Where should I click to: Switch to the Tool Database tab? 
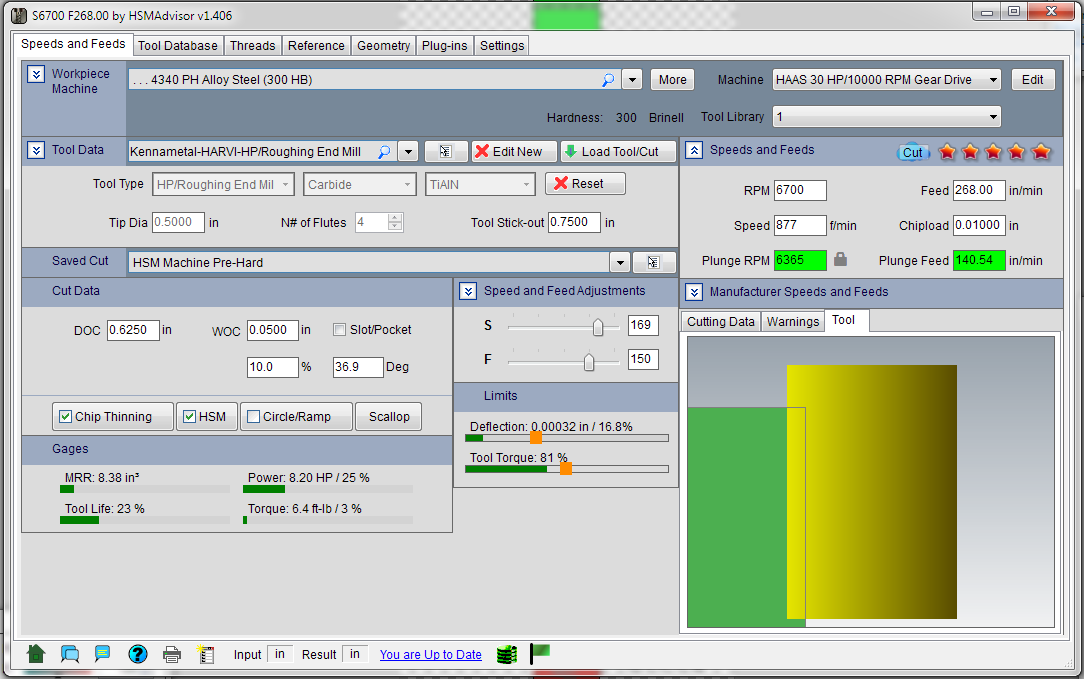point(178,46)
